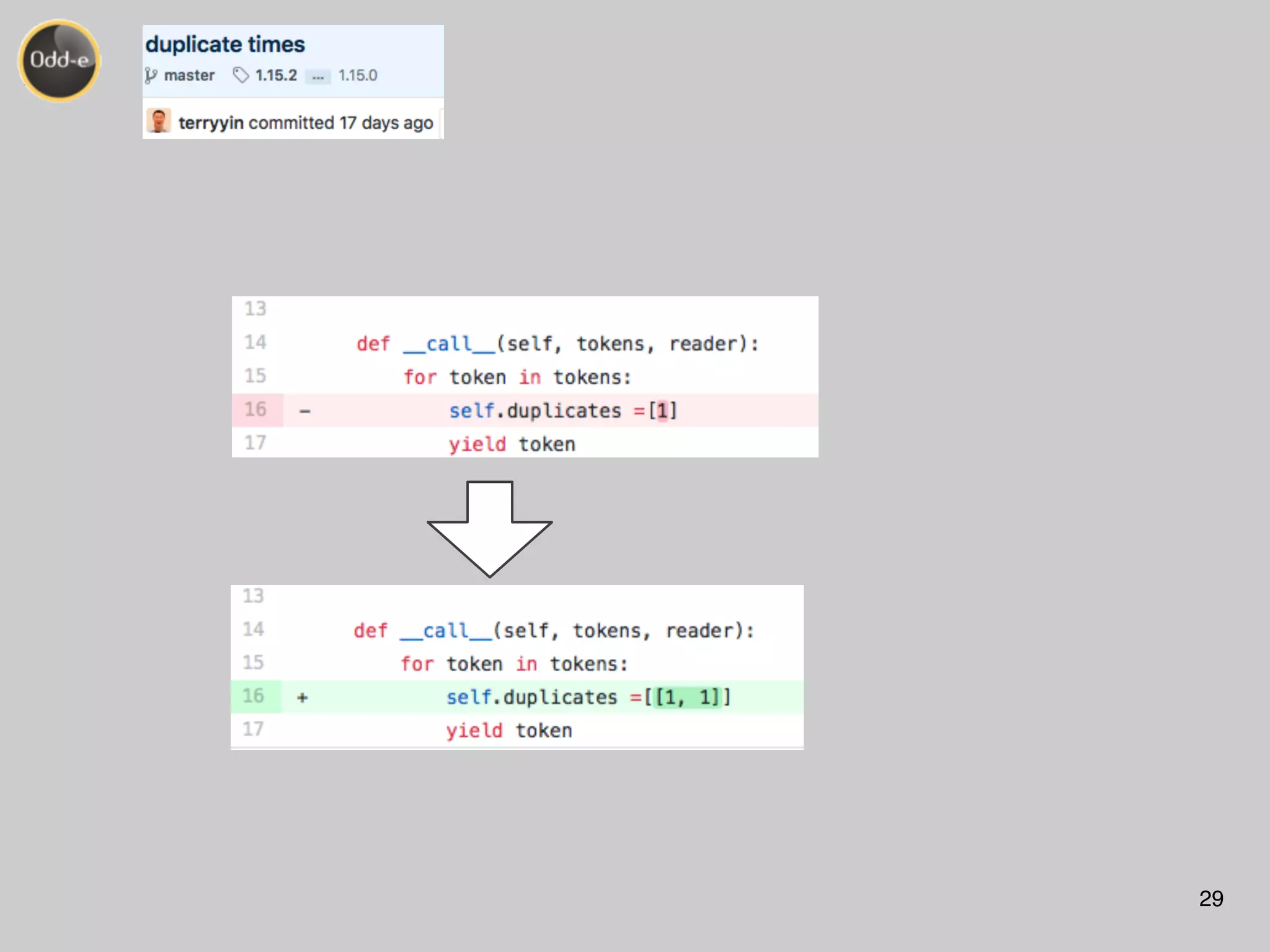The height and width of the screenshot is (952, 1270).
Task: Click the Odd-e round logo
Action: click(x=60, y=61)
